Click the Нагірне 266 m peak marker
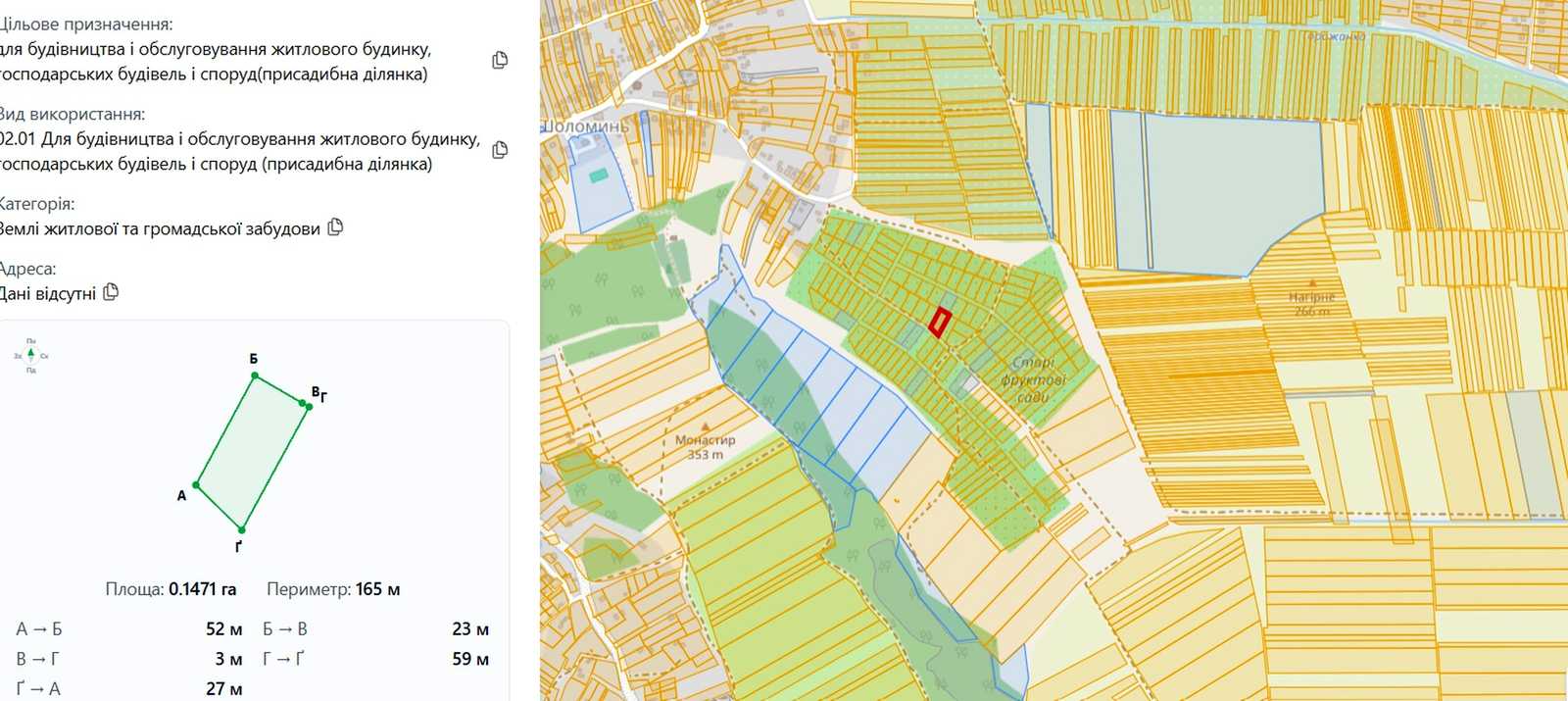The height and width of the screenshot is (701, 1568). [x=1312, y=282]
